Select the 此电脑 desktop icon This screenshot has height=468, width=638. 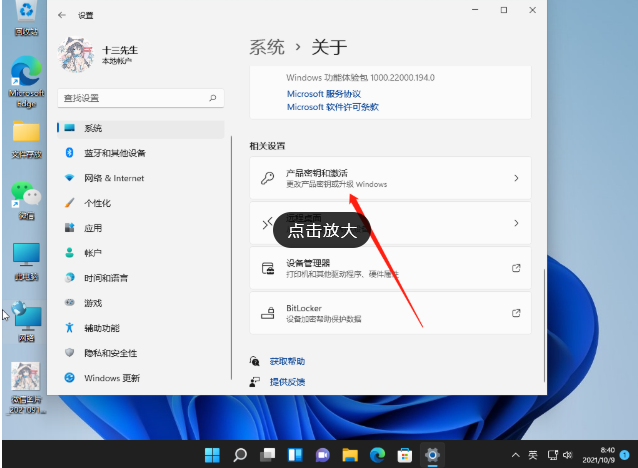[x=26, y=262]
